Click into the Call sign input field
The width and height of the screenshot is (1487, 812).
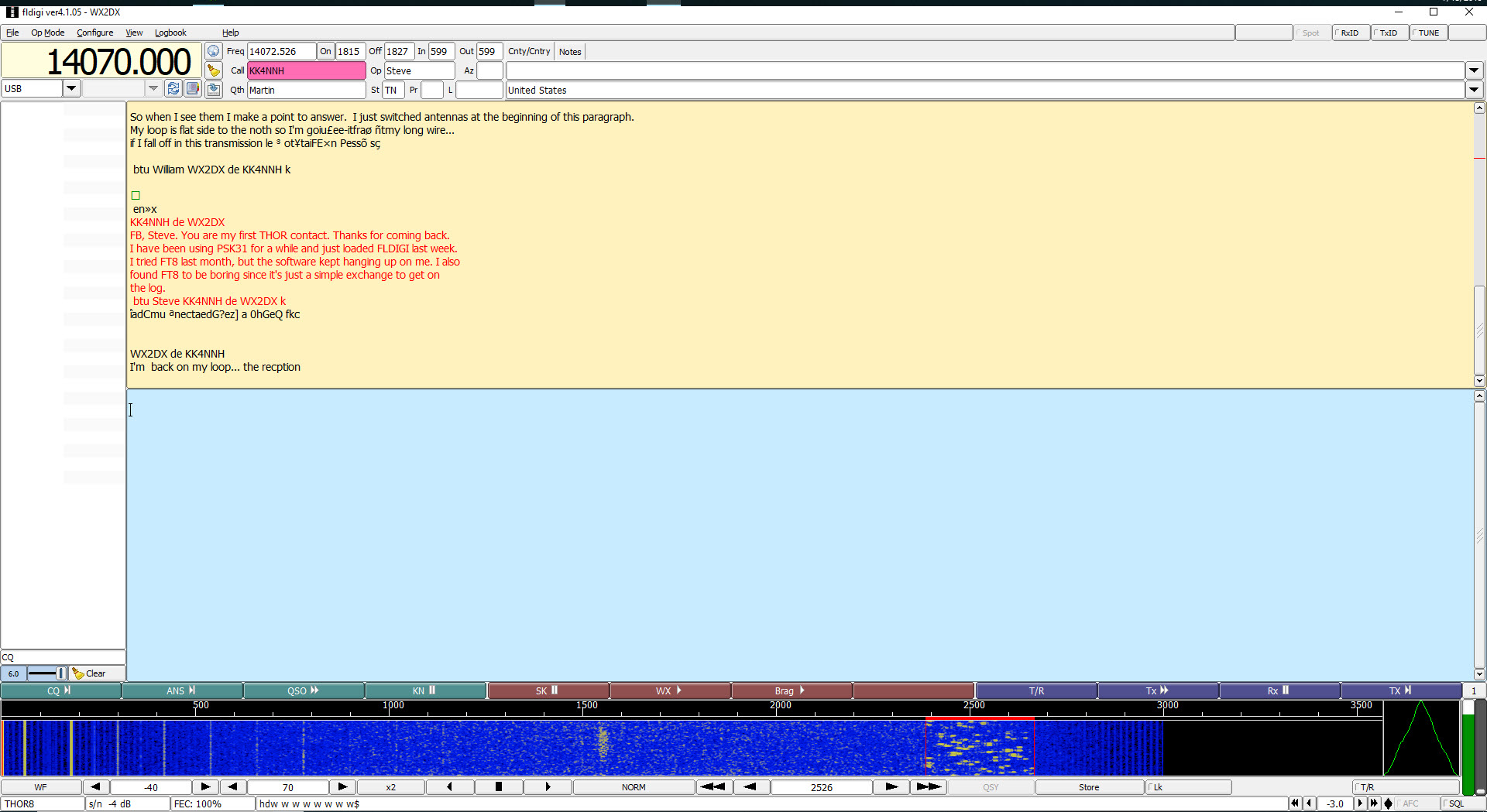point(306,70)
